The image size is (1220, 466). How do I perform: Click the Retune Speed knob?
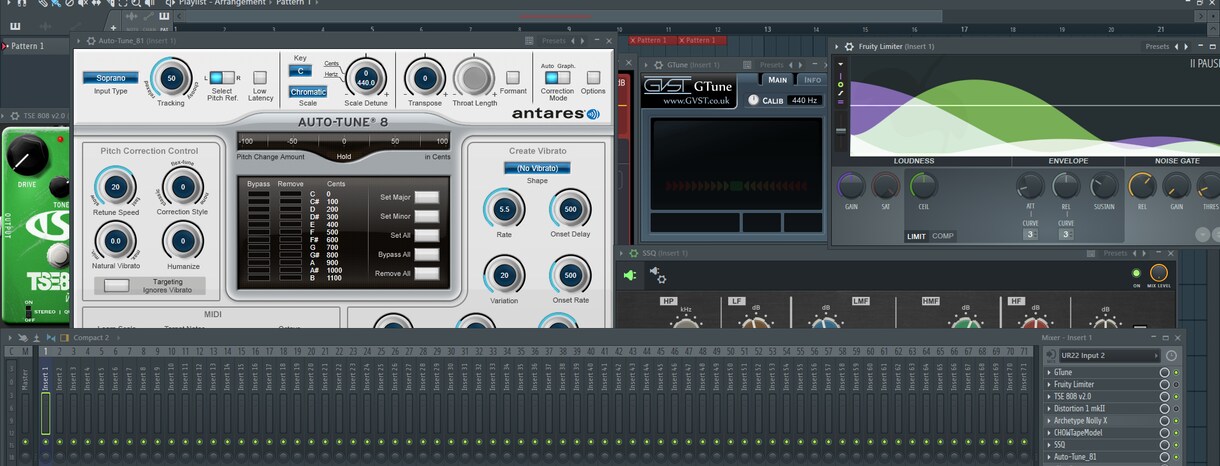(116, 186)
